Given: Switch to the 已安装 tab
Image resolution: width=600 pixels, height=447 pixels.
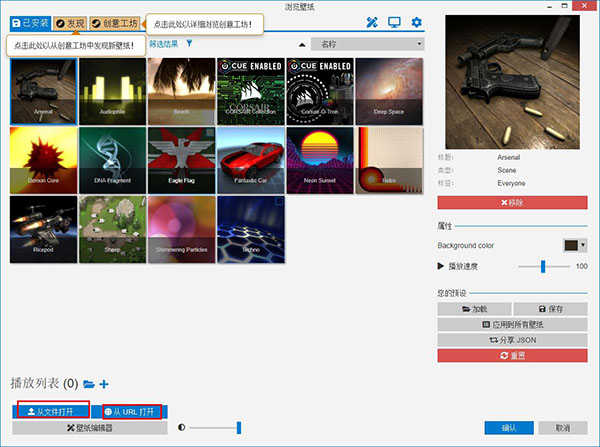Looking at the screenshot, I should pos(28,22).
